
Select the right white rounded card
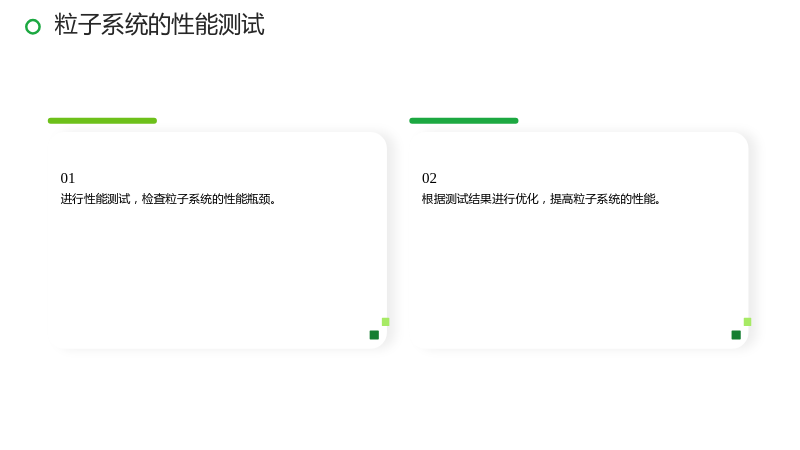click(x=581, y=240)
